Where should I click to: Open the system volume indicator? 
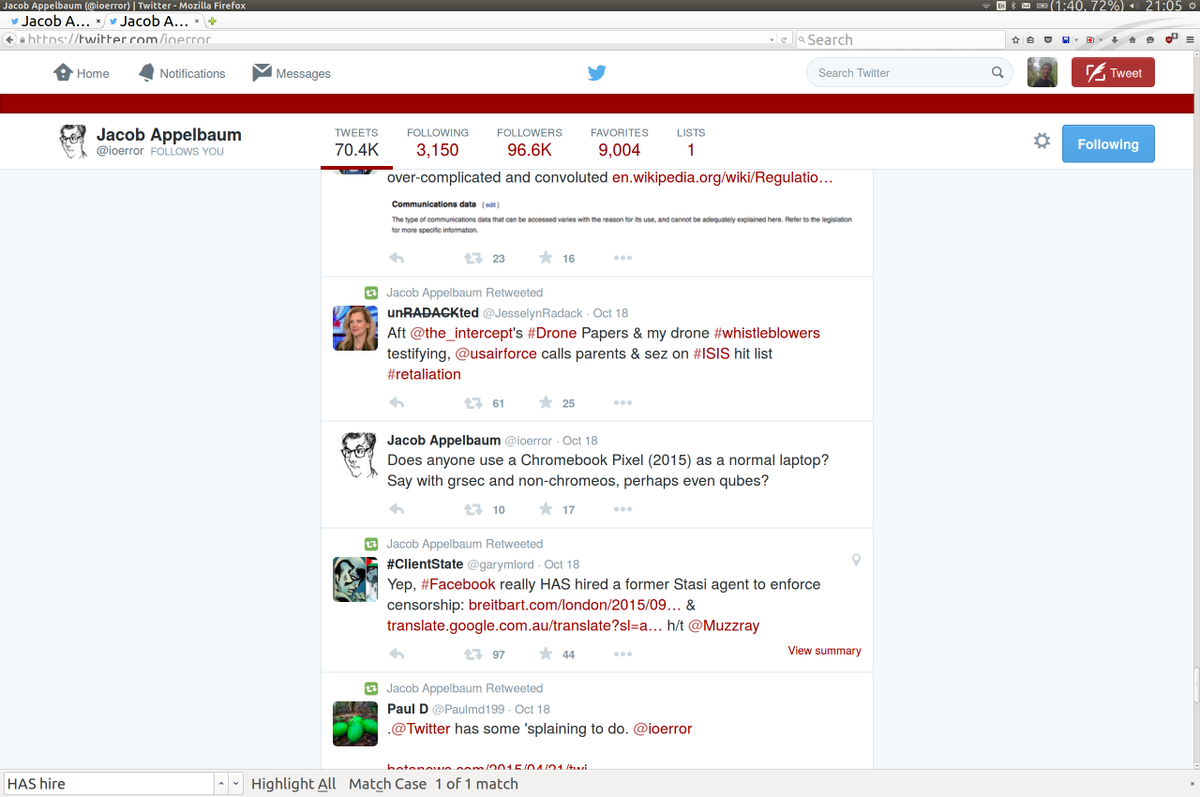[x=1133, y=6]
